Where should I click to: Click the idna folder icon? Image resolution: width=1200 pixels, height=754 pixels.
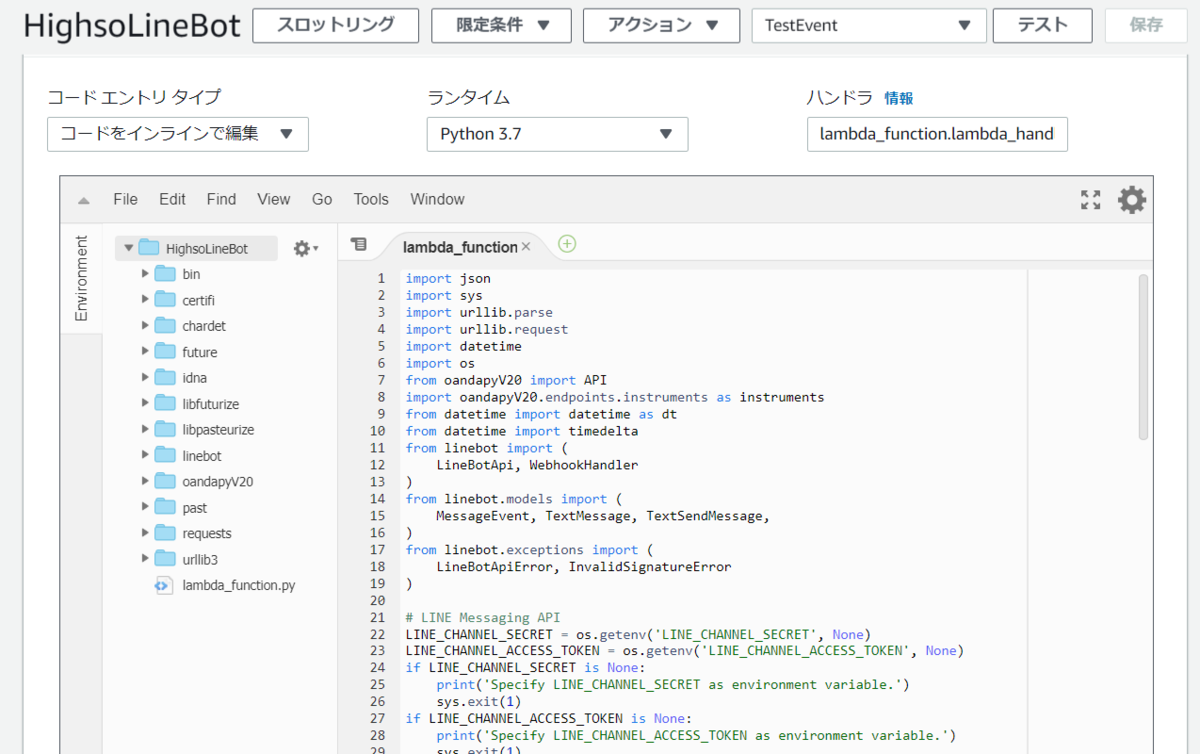(x=165, y=378)
